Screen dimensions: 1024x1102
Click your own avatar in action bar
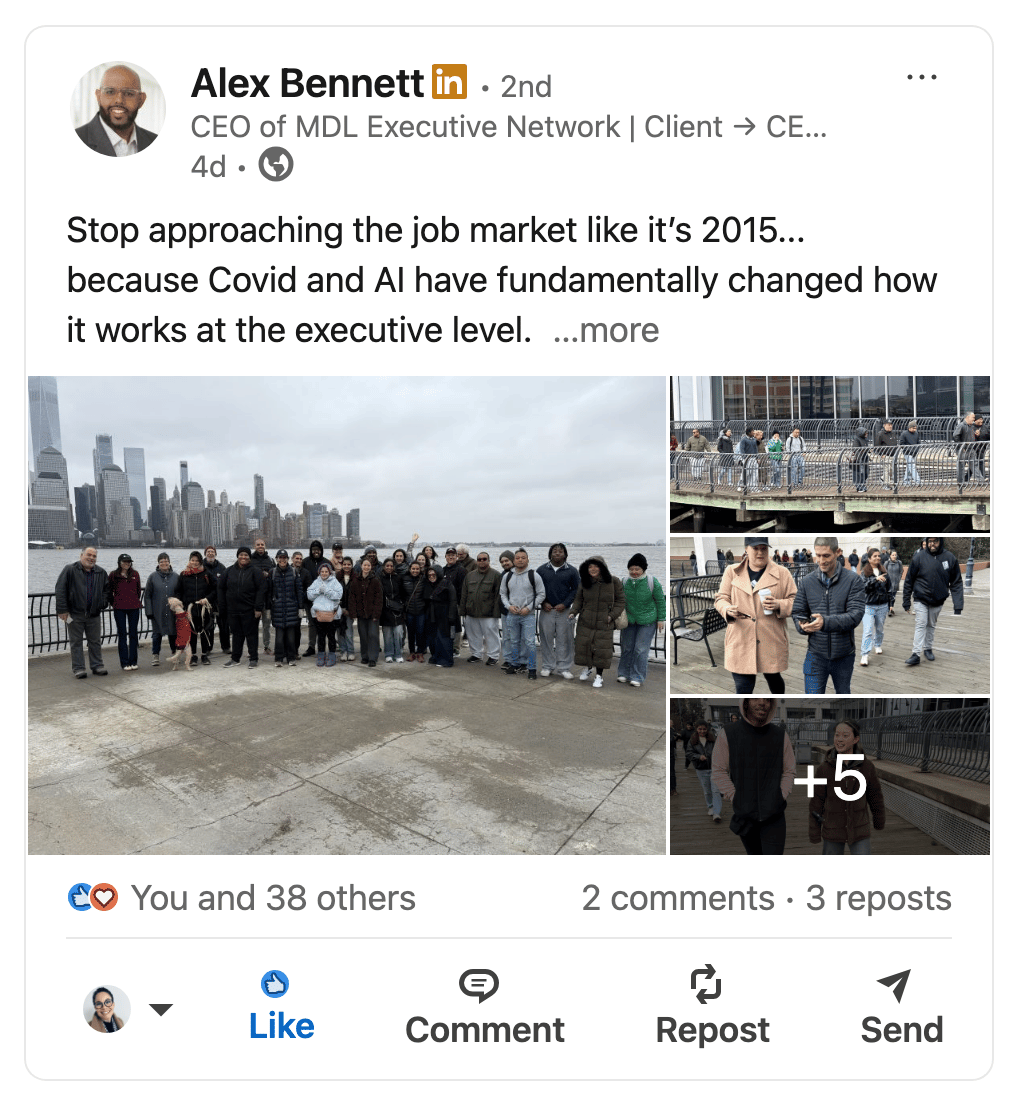(x=107, y=1009)
